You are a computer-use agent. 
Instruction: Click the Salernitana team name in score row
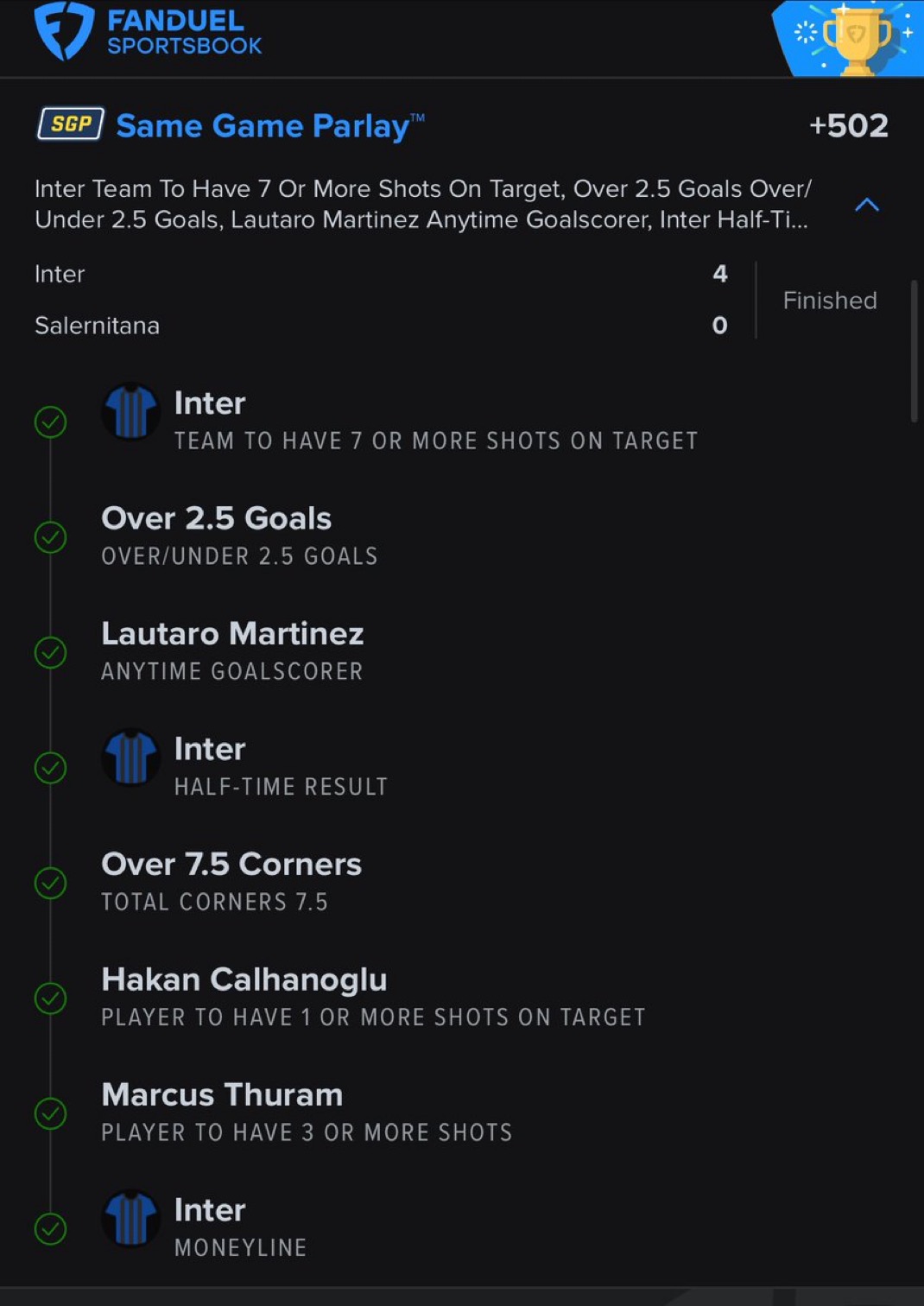(97, 326)
